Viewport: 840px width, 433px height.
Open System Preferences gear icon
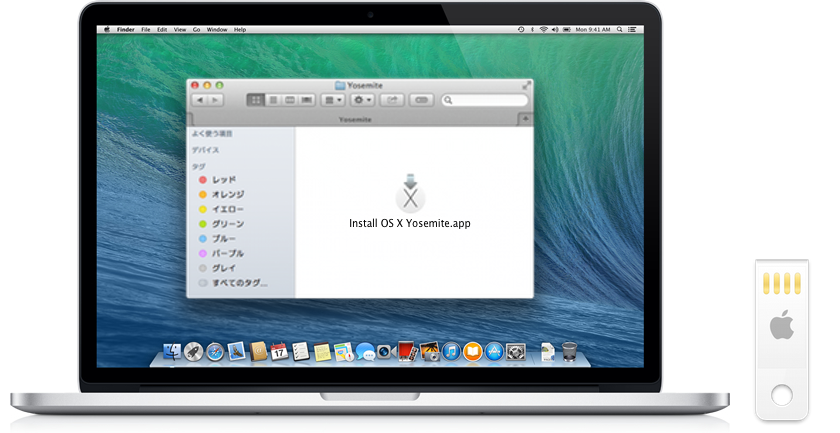515,352
